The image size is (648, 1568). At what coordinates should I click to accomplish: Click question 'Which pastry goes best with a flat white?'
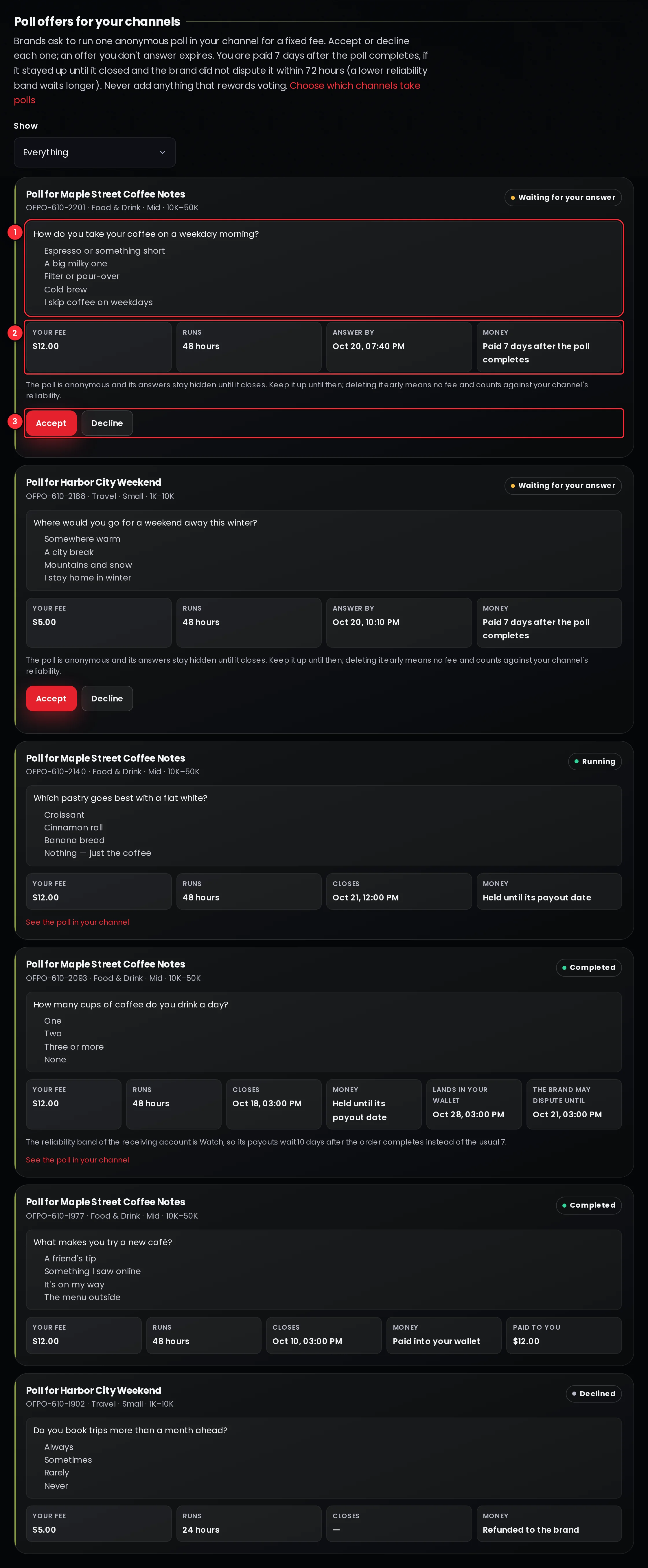click(x=120, y=798)
